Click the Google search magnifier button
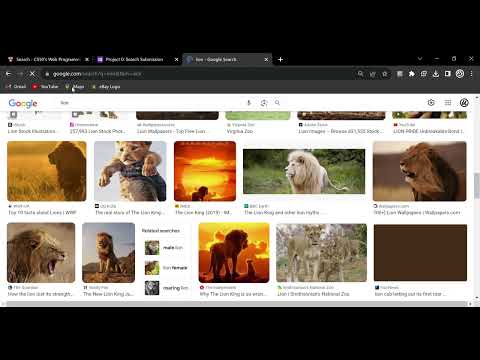The image size is (480, 360). pyautogui.click(x=277, y=103)
